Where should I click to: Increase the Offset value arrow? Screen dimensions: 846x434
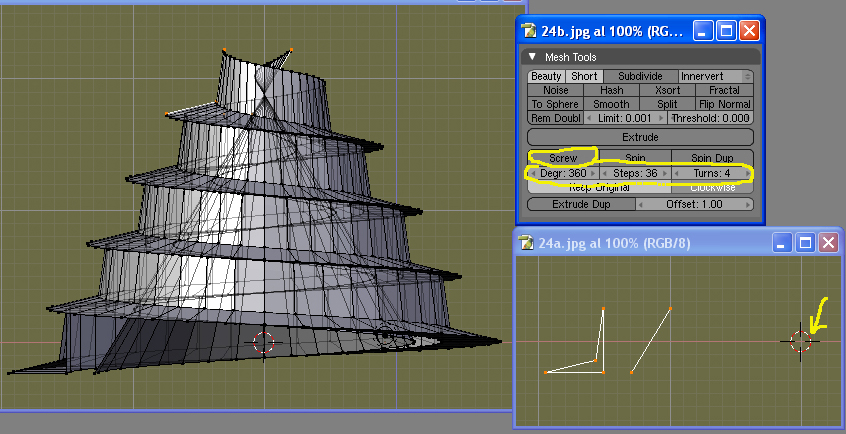[748, 204]
